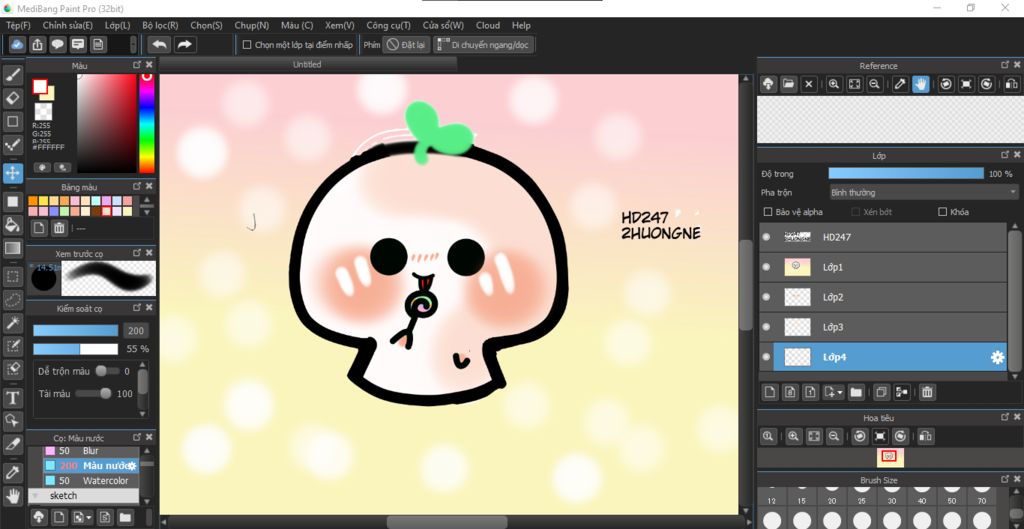Zoom out in the Hoa tiêu navigator
Viewport: 1024px width, 529px height.
[834, 436]
